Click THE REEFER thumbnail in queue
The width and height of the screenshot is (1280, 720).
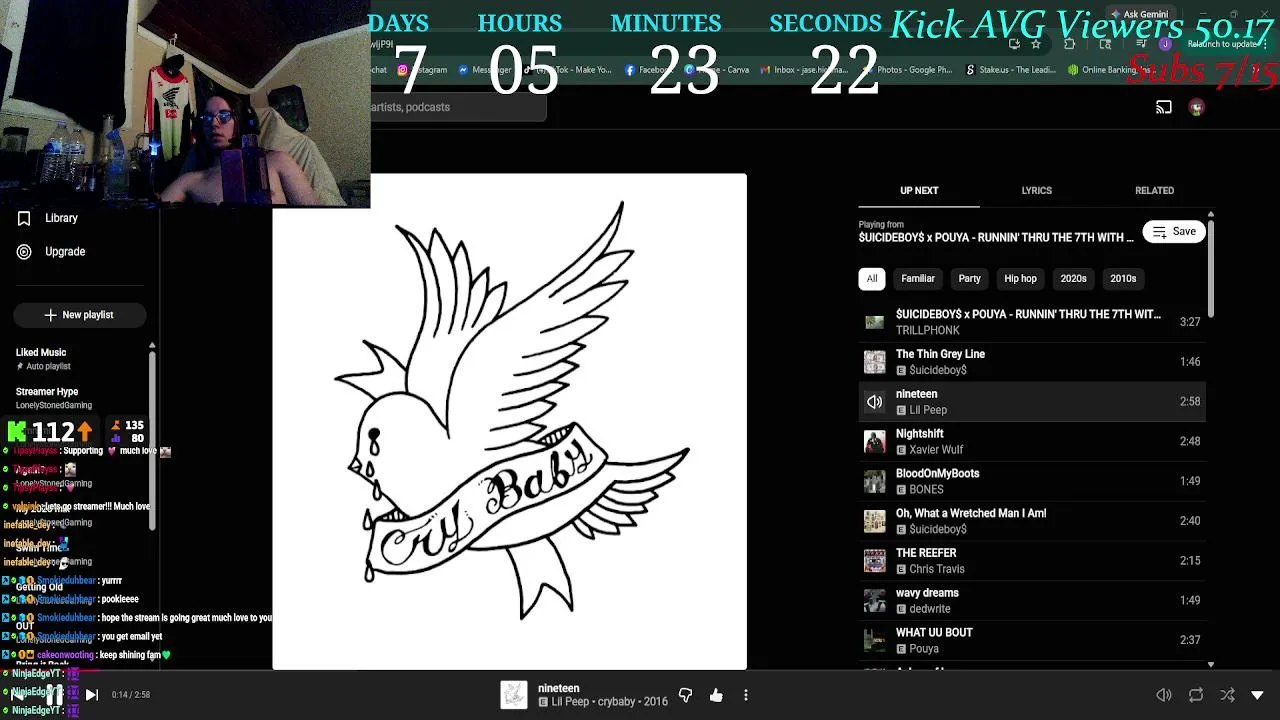pos(875,561)
